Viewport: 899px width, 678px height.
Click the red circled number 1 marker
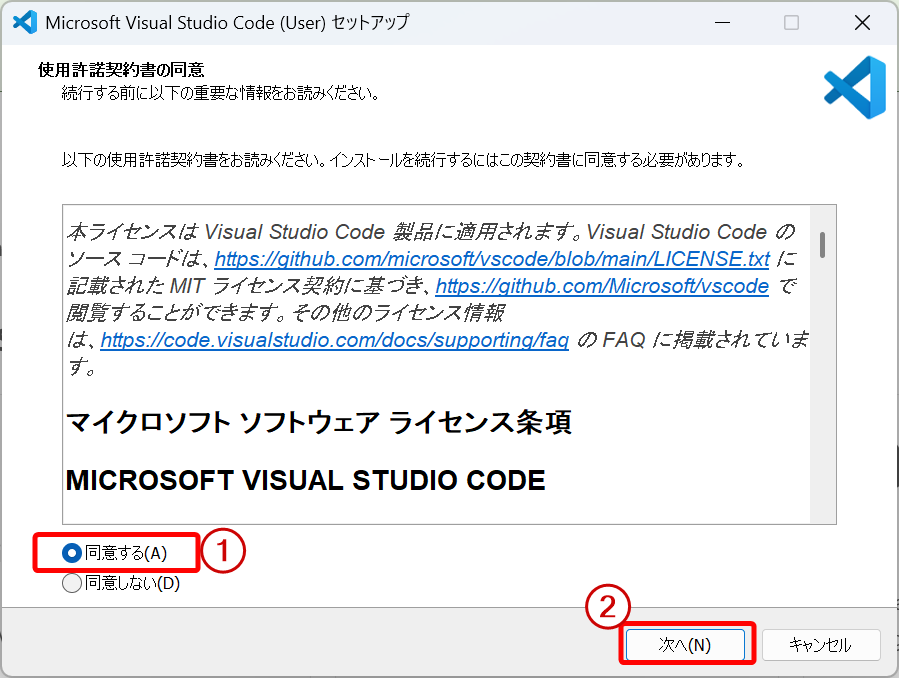[224, 552]
